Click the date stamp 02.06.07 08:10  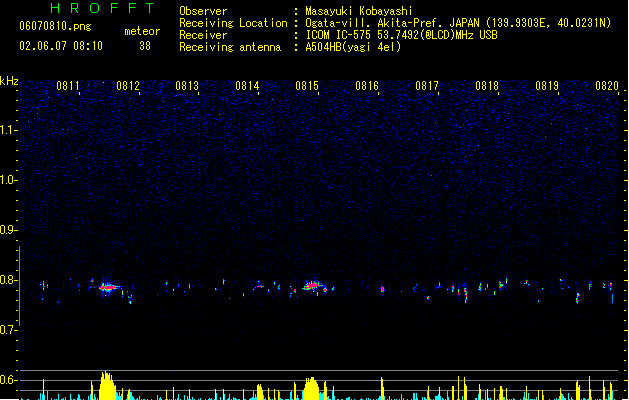(61, 46)
